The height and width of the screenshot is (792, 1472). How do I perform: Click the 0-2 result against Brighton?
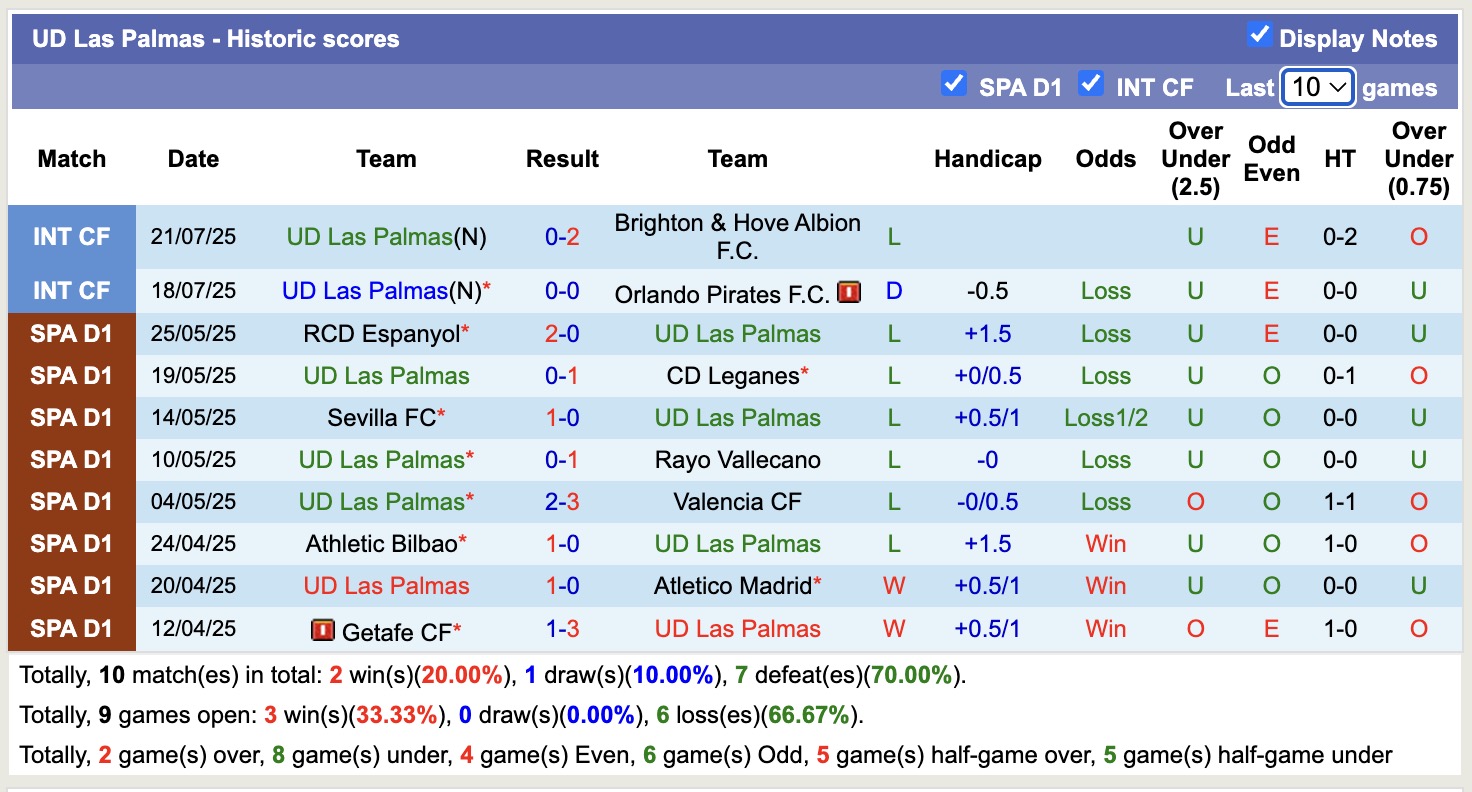click(562, 237)
